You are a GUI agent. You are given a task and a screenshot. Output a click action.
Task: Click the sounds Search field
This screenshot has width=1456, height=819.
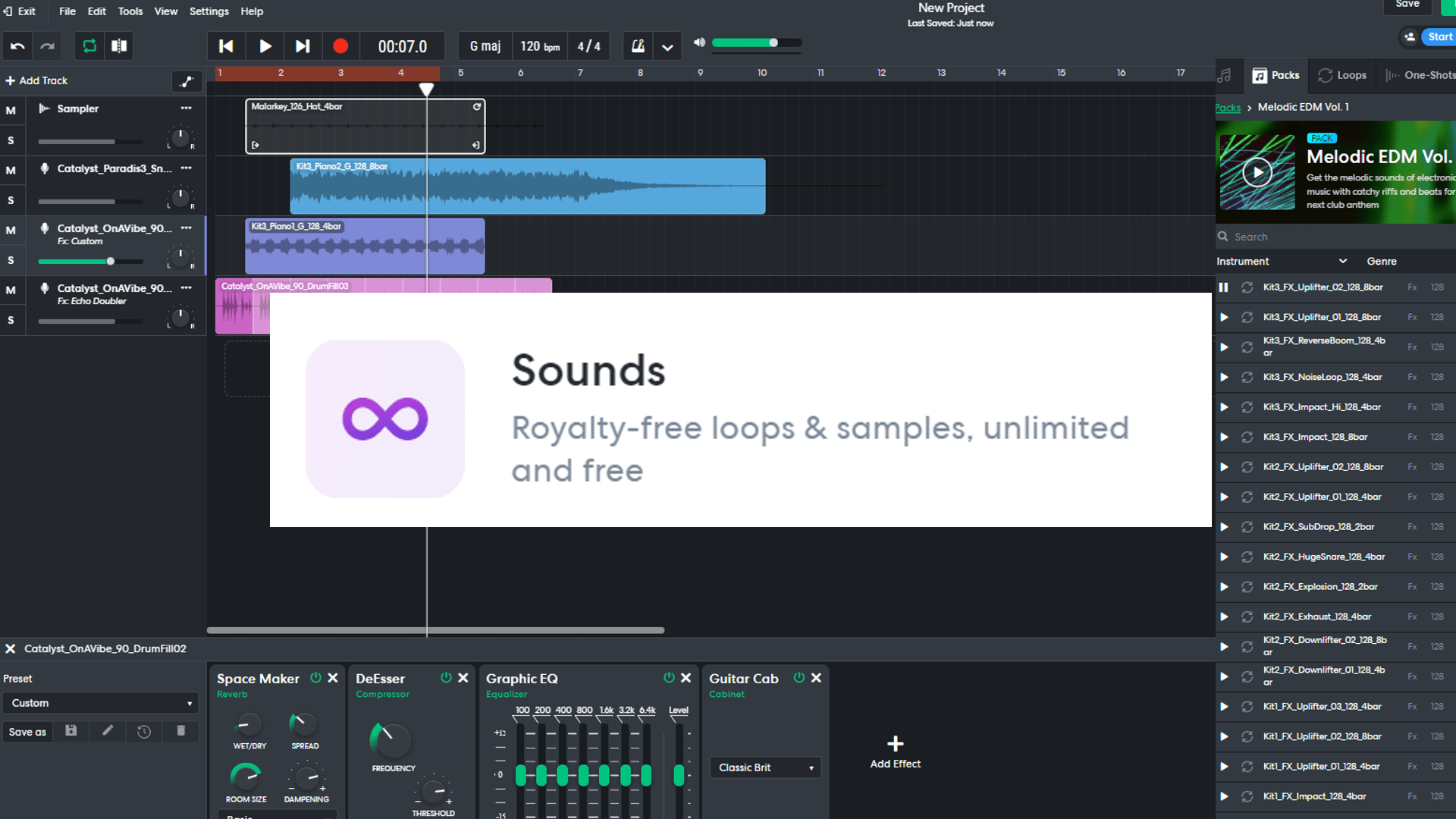click(x=1335, y=237)
